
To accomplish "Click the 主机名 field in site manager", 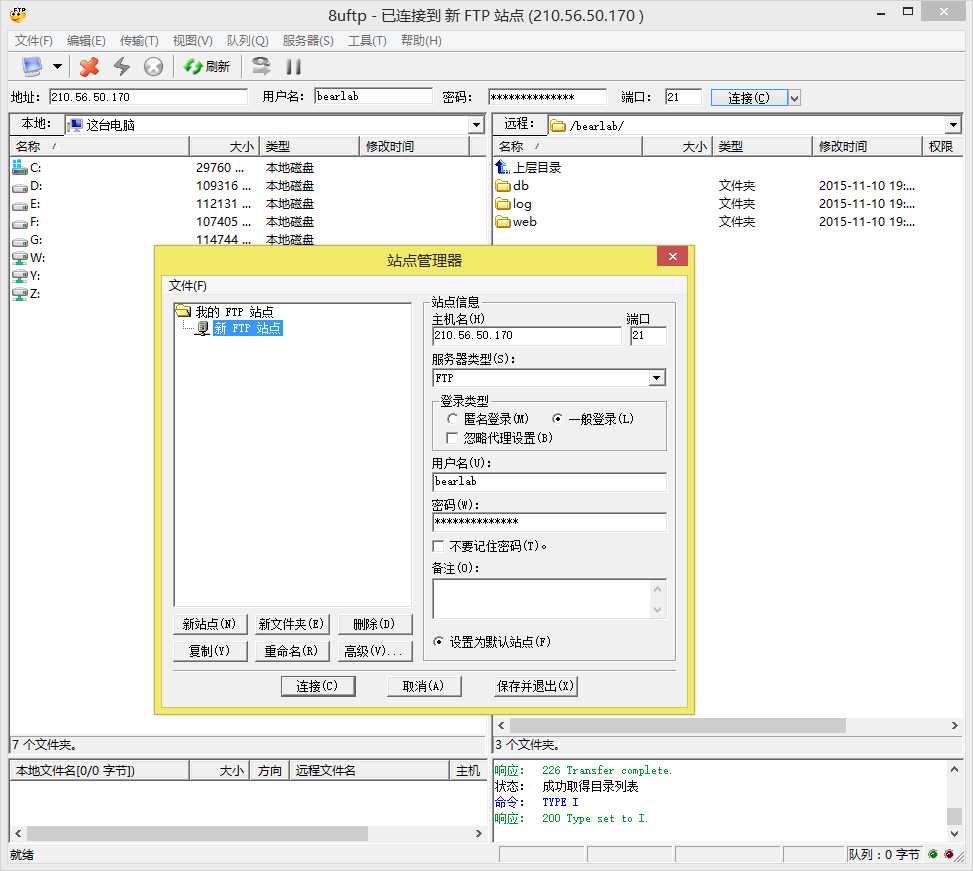I will tap(526, 336).
